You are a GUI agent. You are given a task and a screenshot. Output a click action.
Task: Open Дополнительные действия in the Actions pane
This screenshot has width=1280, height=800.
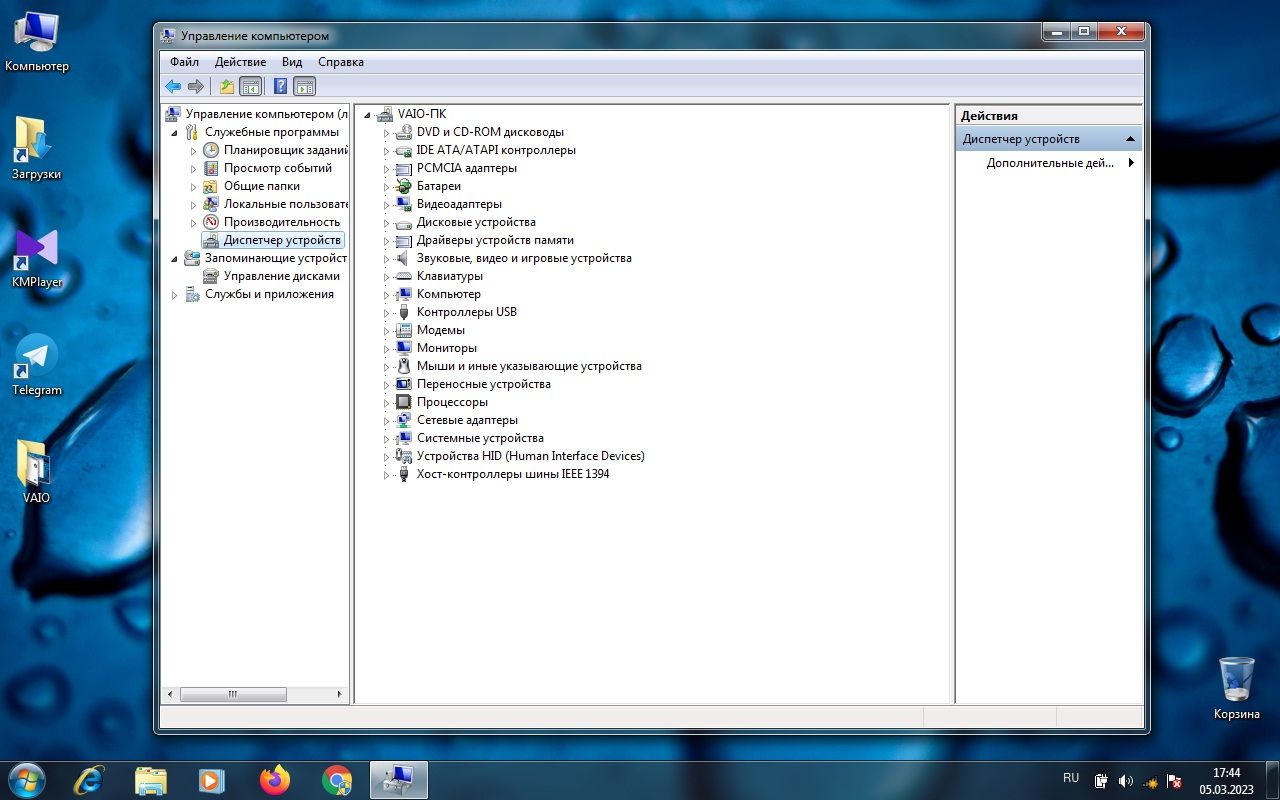[1050, 163]
